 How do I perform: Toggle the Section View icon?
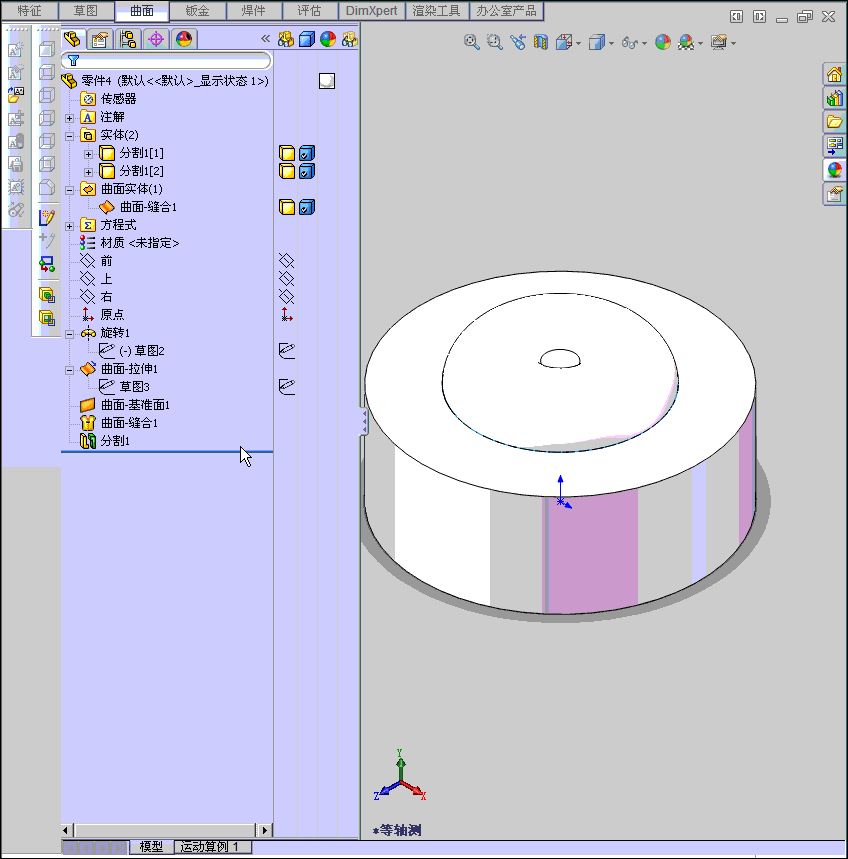[x=541, y=42]
